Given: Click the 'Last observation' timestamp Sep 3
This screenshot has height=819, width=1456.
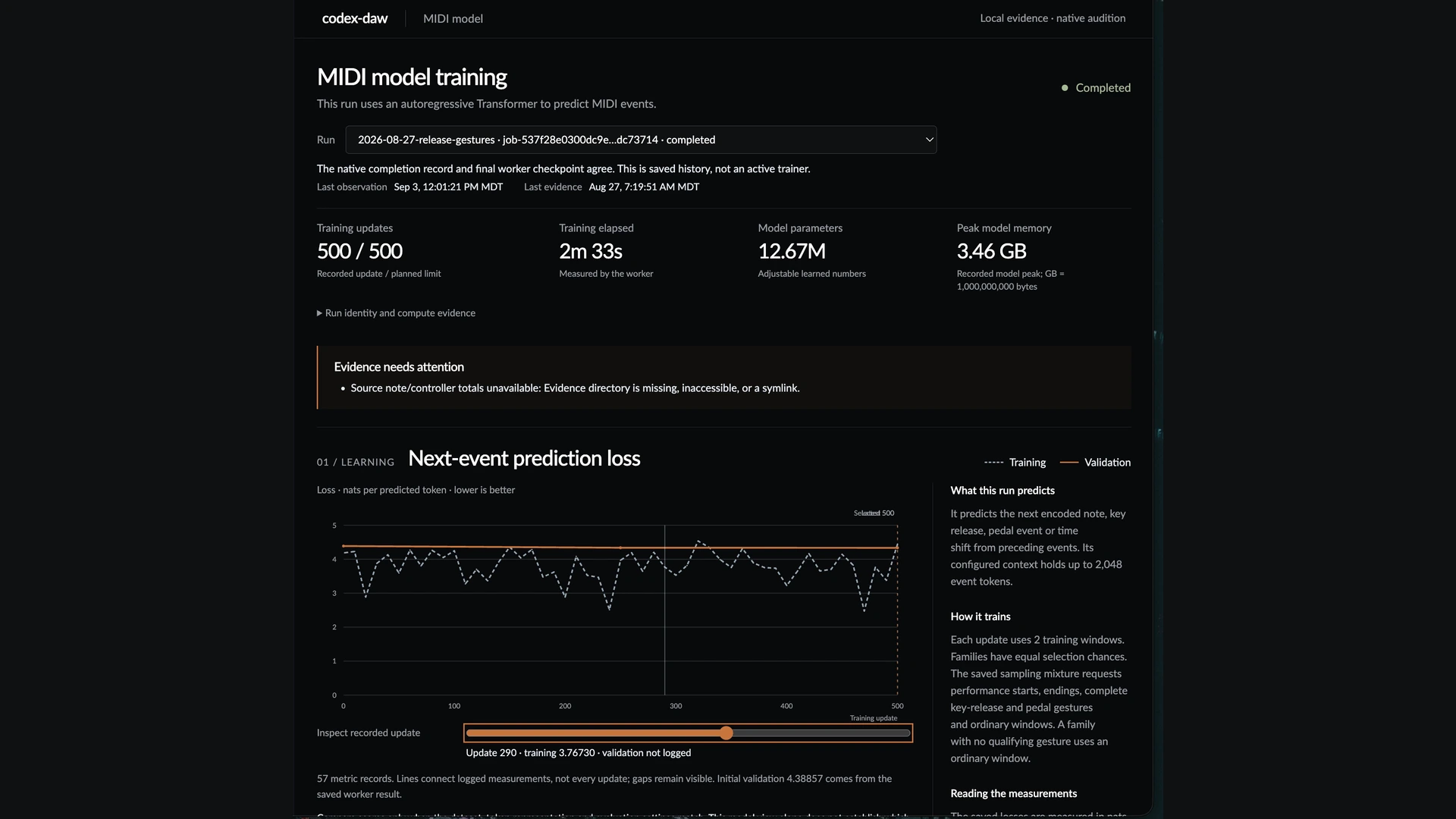Looking at the screenshot, I should coord(448,187).
